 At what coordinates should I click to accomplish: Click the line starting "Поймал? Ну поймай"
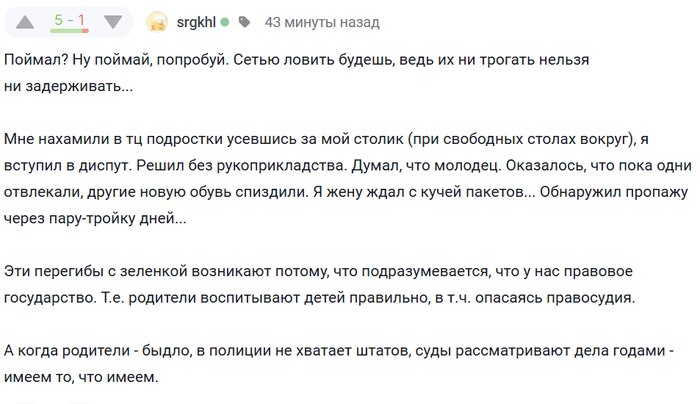tap(295, 60)
